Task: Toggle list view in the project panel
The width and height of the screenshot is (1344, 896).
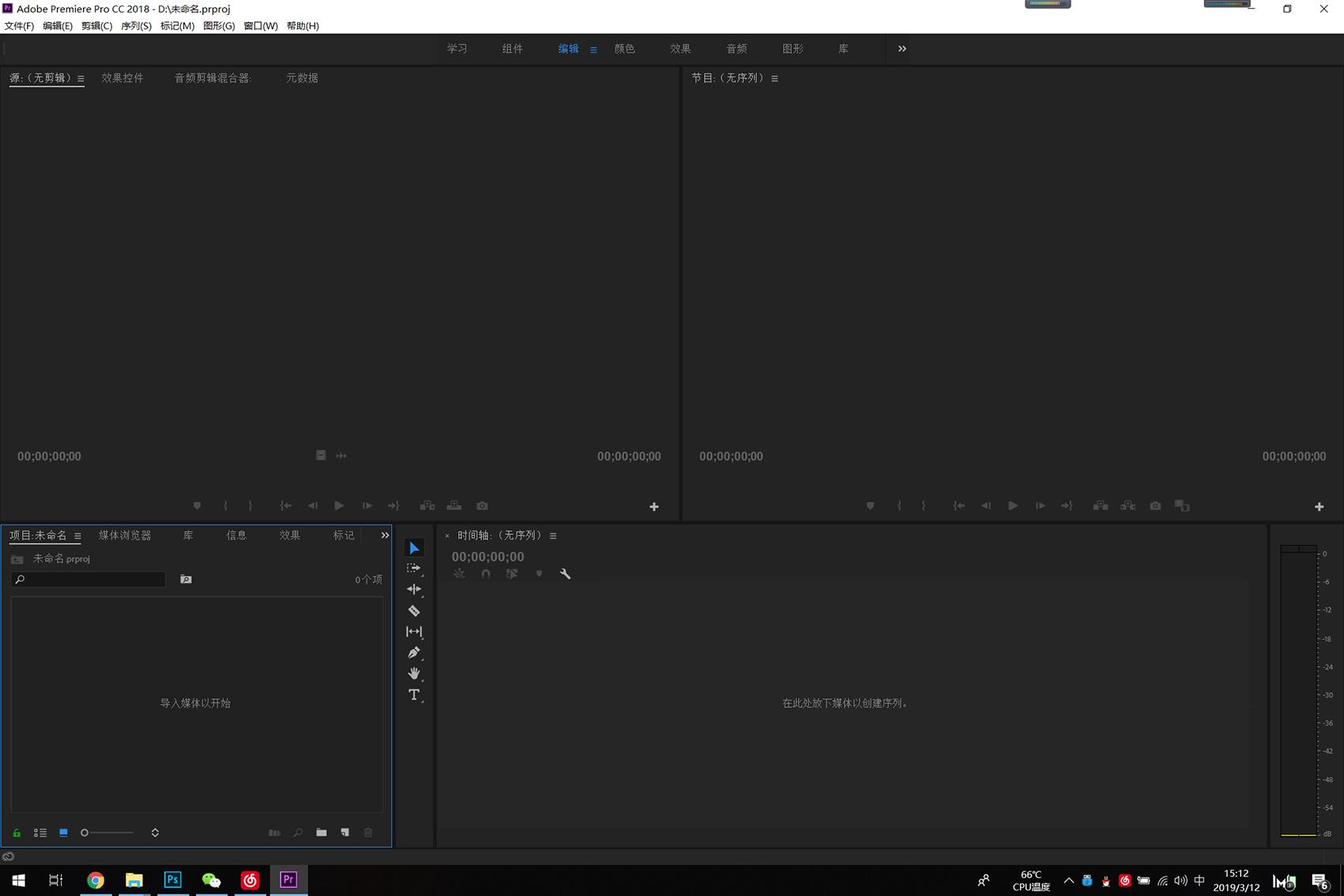Action: (x=40, y=832)
